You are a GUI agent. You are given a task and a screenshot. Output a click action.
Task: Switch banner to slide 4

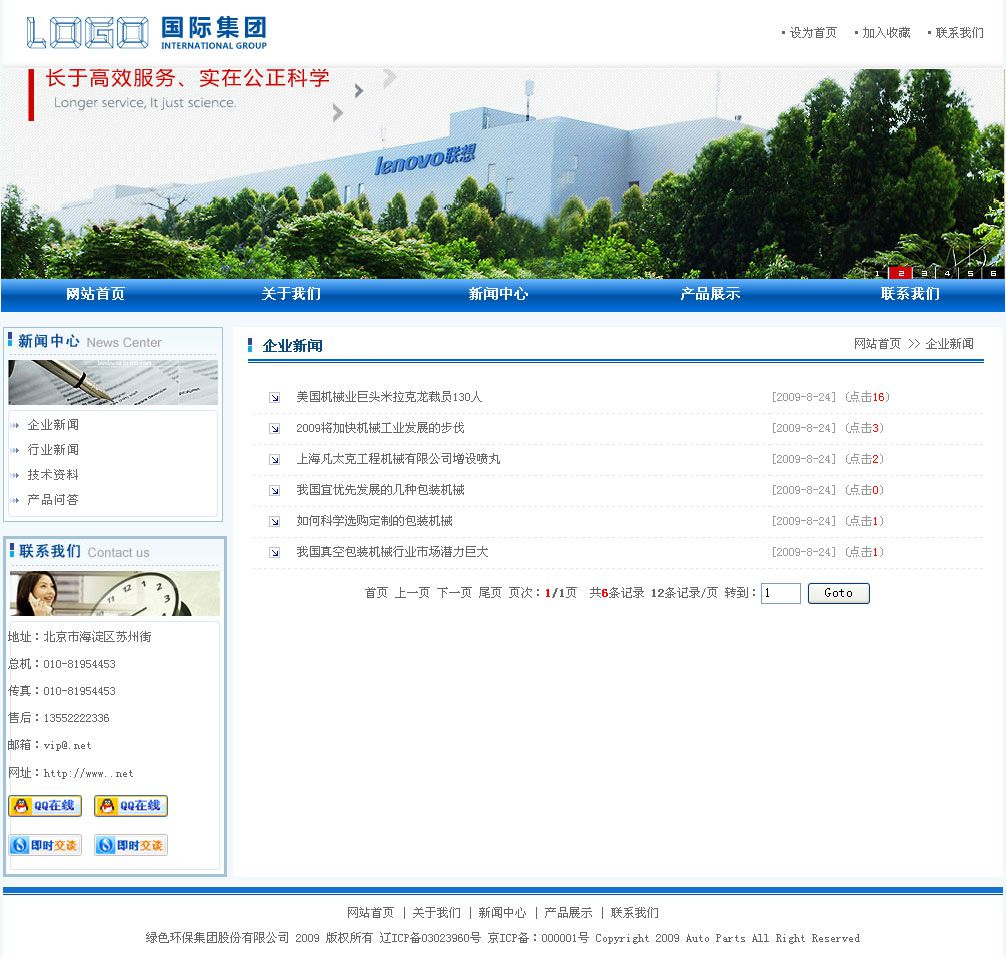coord(947,273)
